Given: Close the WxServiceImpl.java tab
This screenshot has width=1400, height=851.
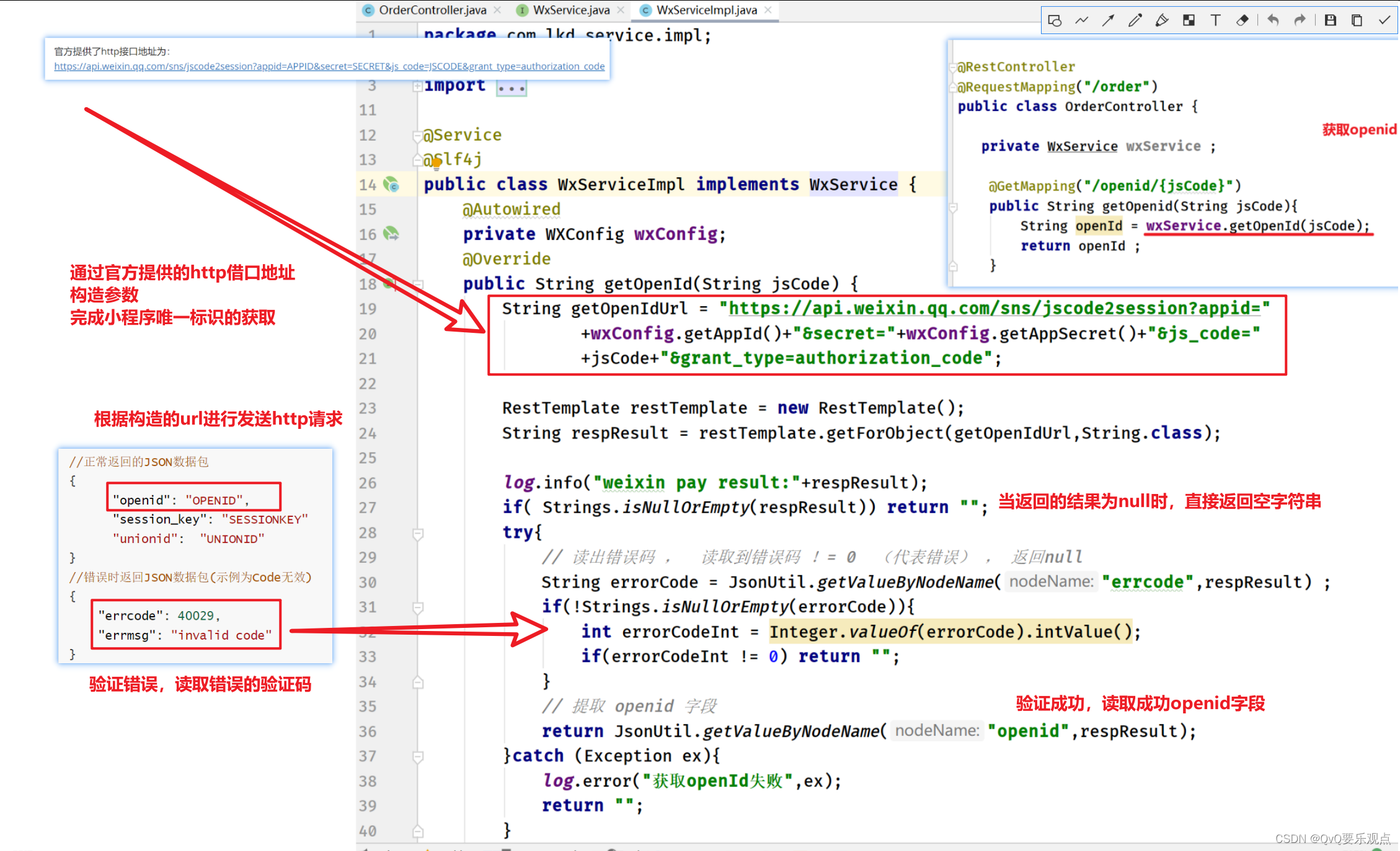Looking at the screenshot, I should coord(768,10).
